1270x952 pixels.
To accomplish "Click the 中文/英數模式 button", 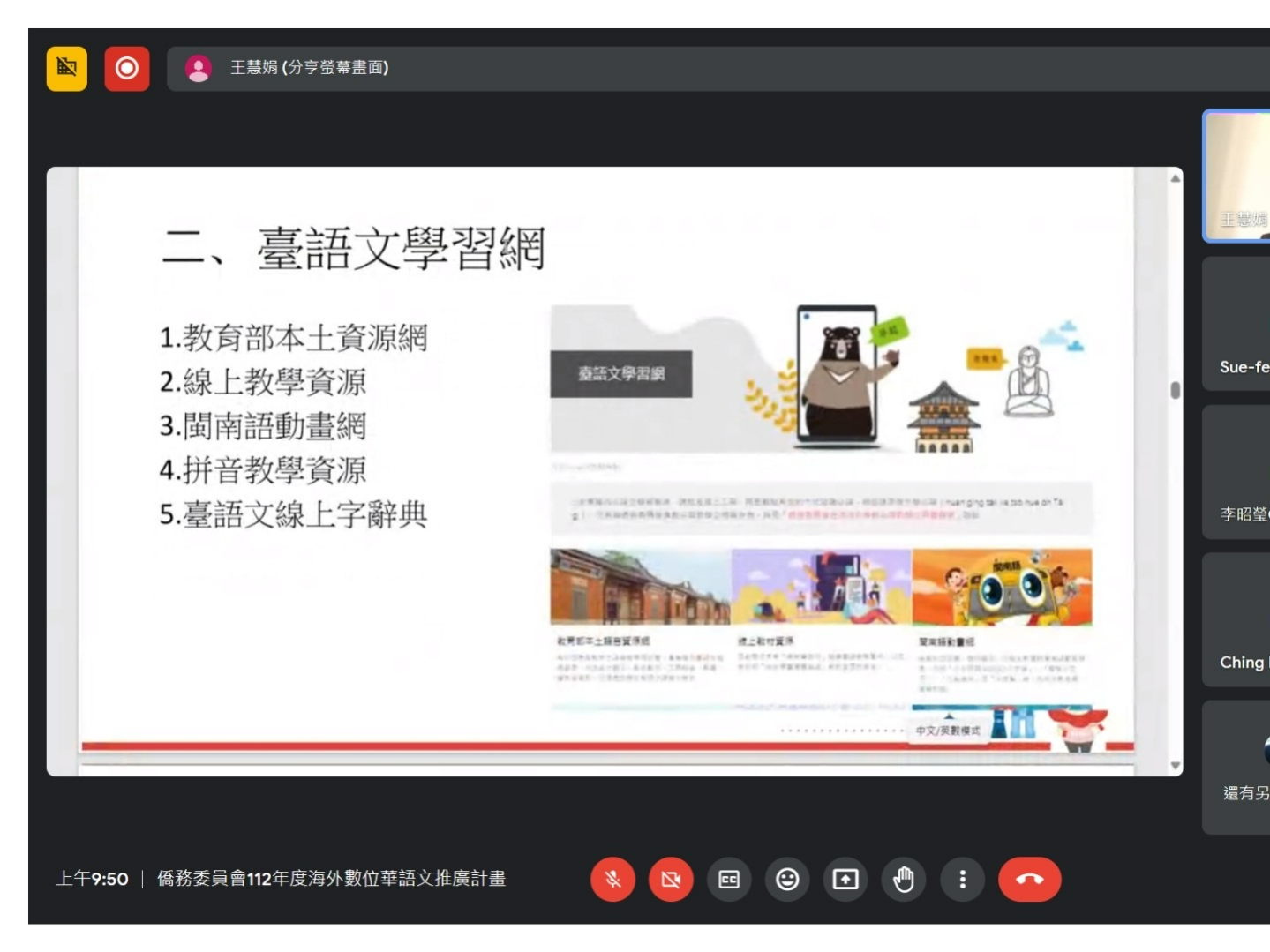I will coord(947,731).
